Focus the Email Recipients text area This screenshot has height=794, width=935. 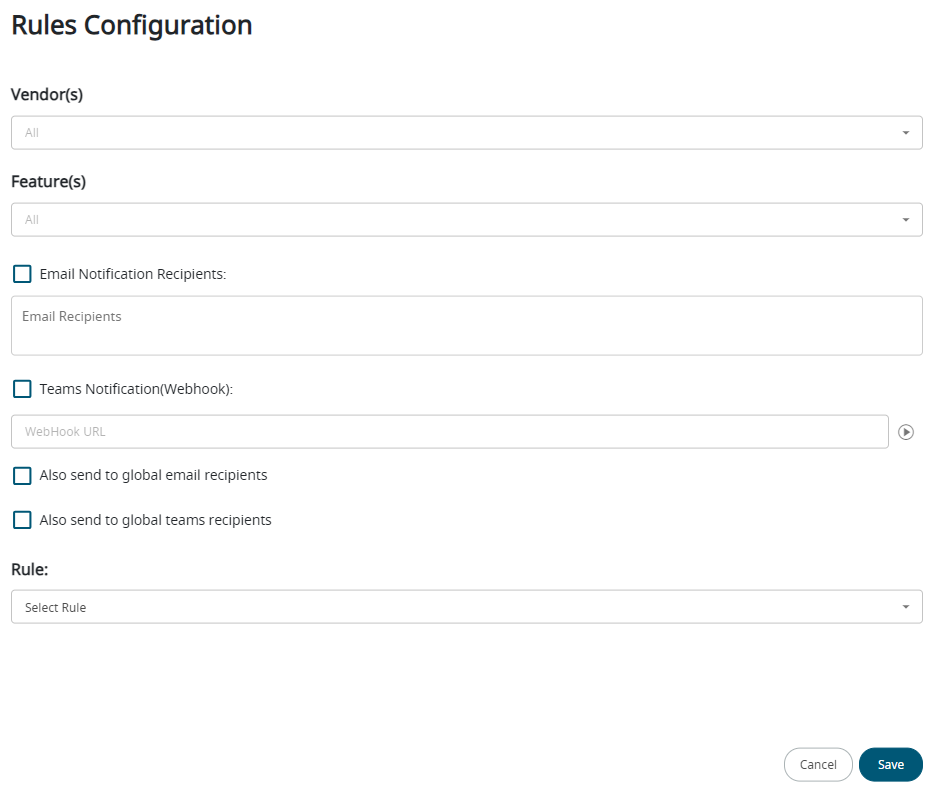[466, 326]
